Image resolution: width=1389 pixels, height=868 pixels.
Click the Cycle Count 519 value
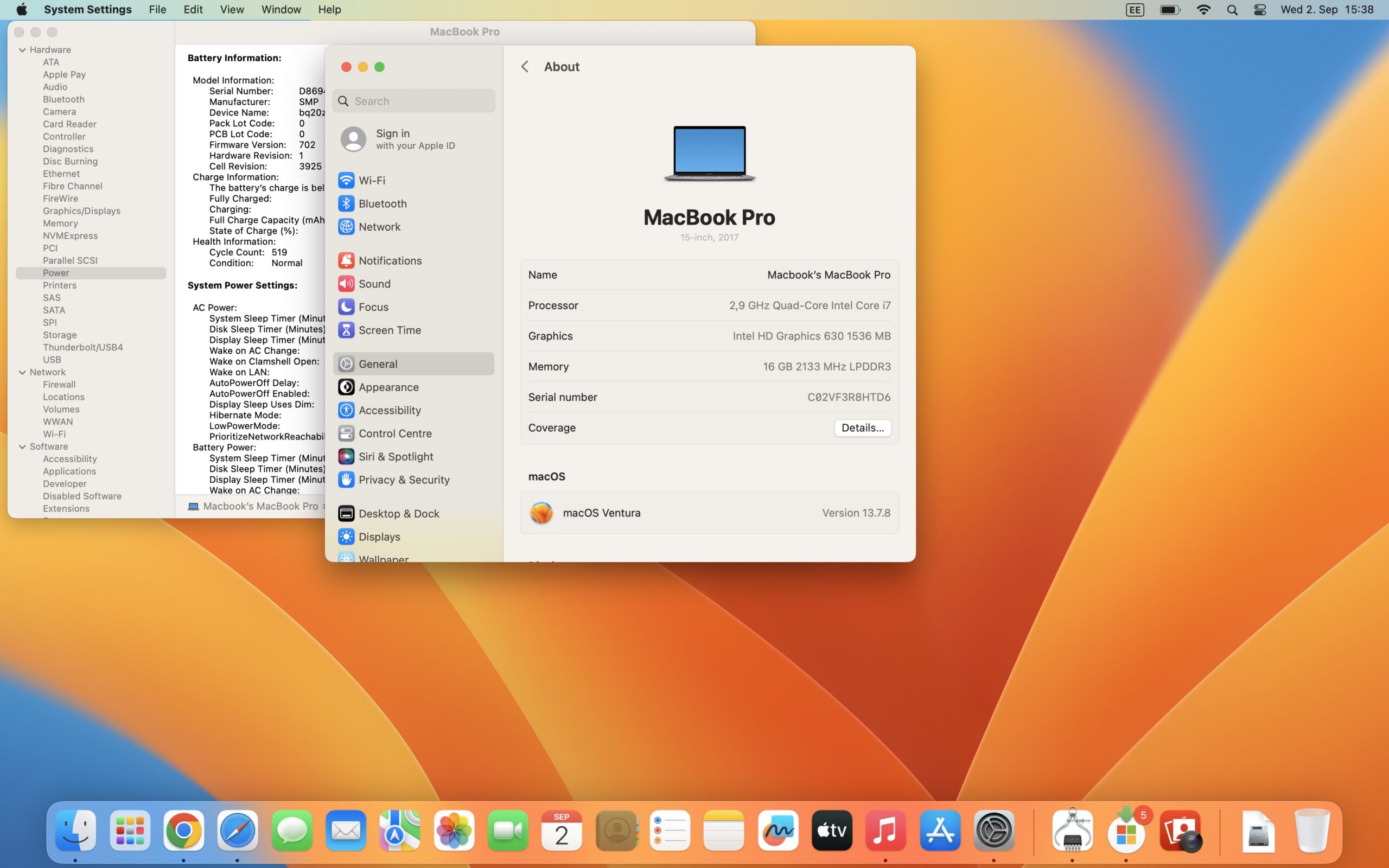click(x=279, y=252)
